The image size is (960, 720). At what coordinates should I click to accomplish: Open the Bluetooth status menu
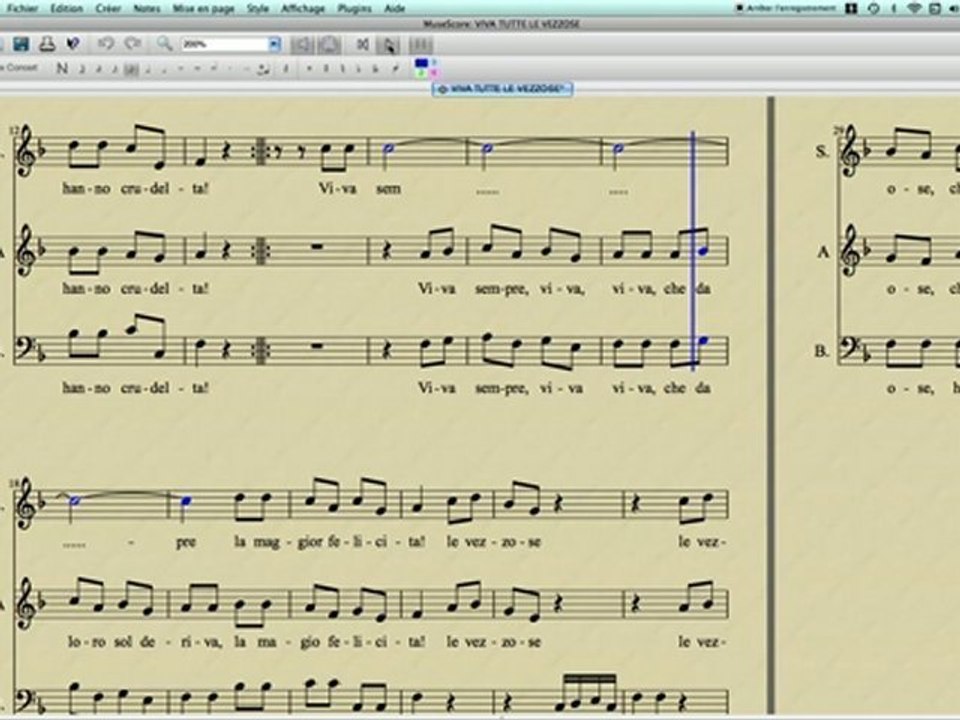[x=893, y=8]
